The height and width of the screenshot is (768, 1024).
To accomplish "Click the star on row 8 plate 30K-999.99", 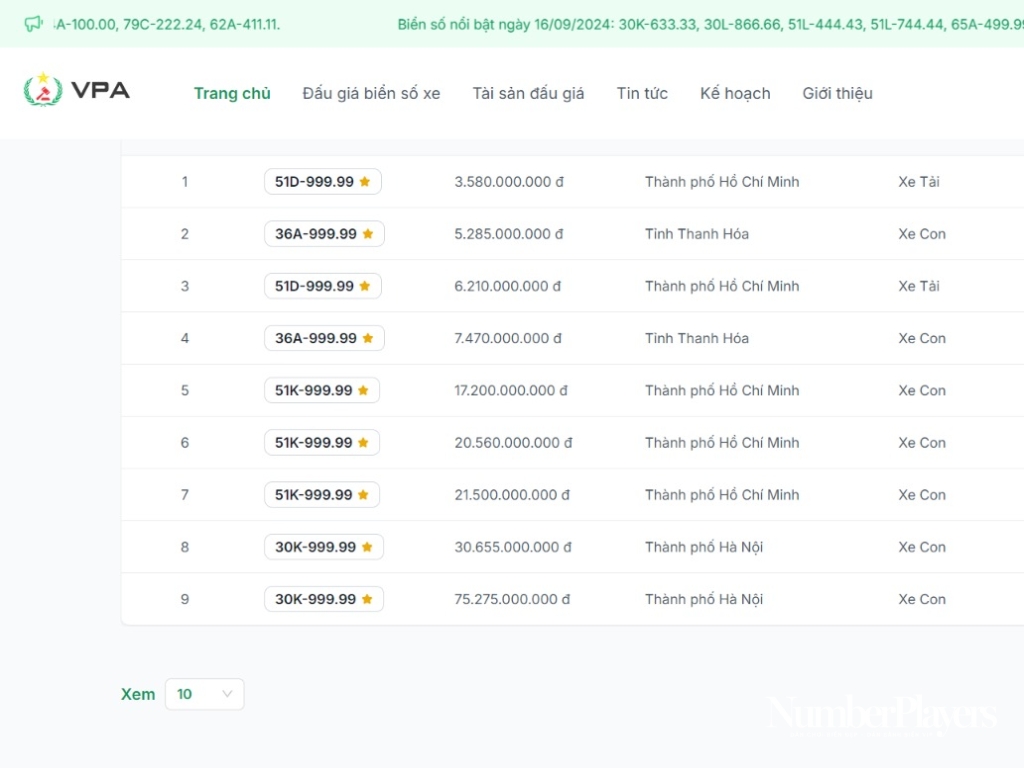I will tap(367, 547).
